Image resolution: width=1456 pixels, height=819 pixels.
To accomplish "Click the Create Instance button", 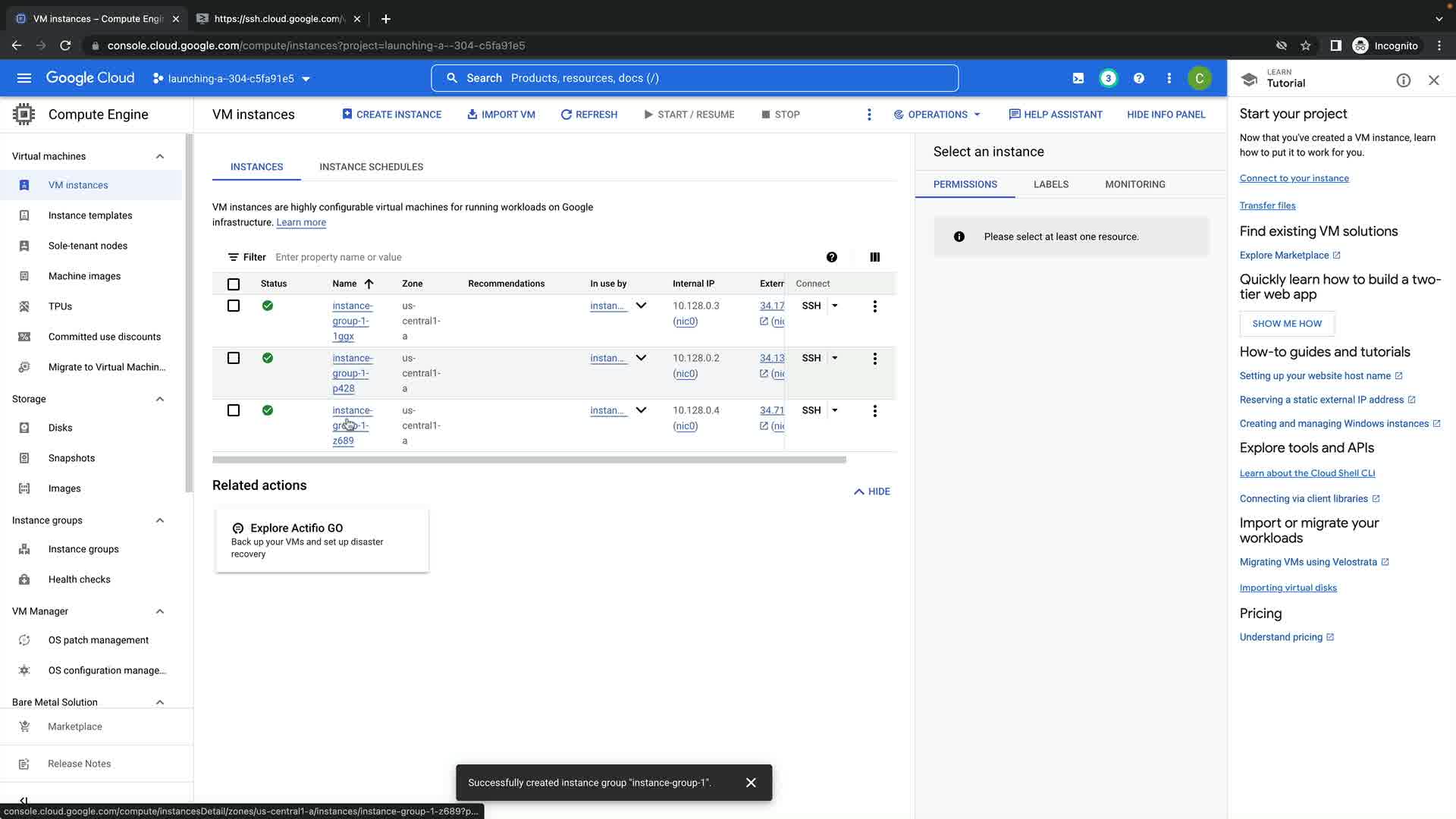I will click(x=391, y=115).
